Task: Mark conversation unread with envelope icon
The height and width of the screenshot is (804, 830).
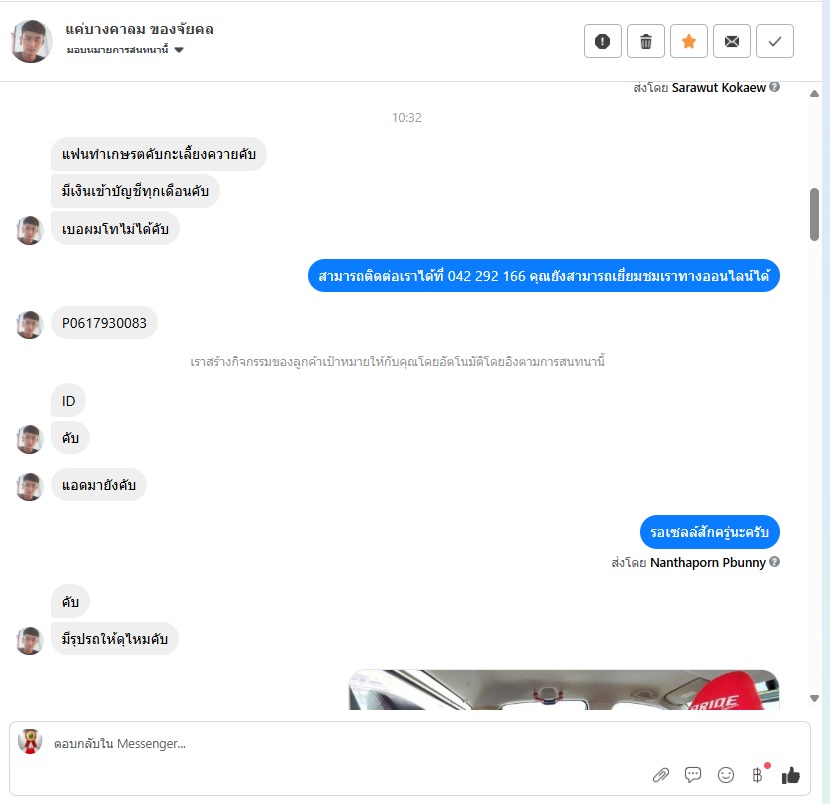Action: coord(732,41)
